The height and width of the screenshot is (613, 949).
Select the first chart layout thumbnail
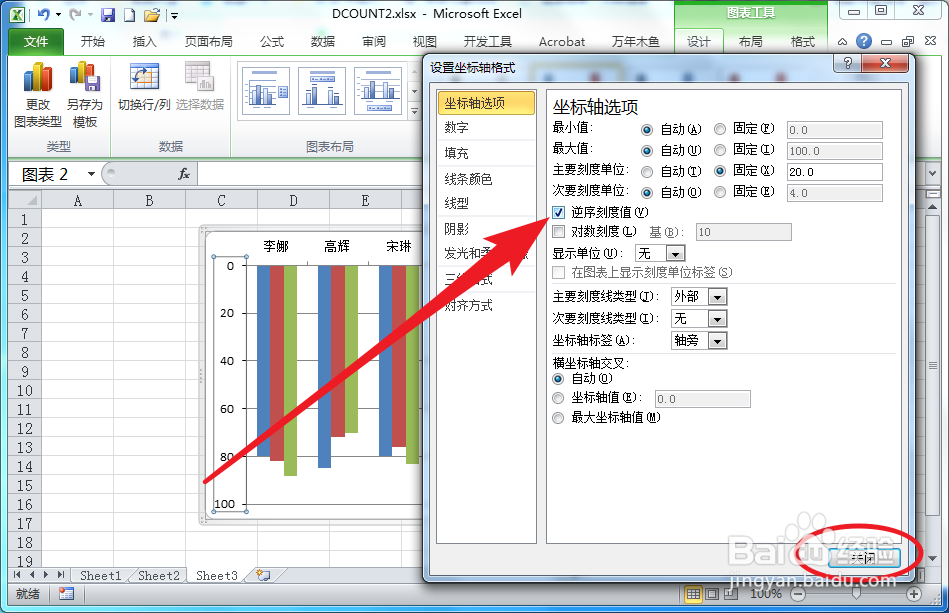click(264, 90)
